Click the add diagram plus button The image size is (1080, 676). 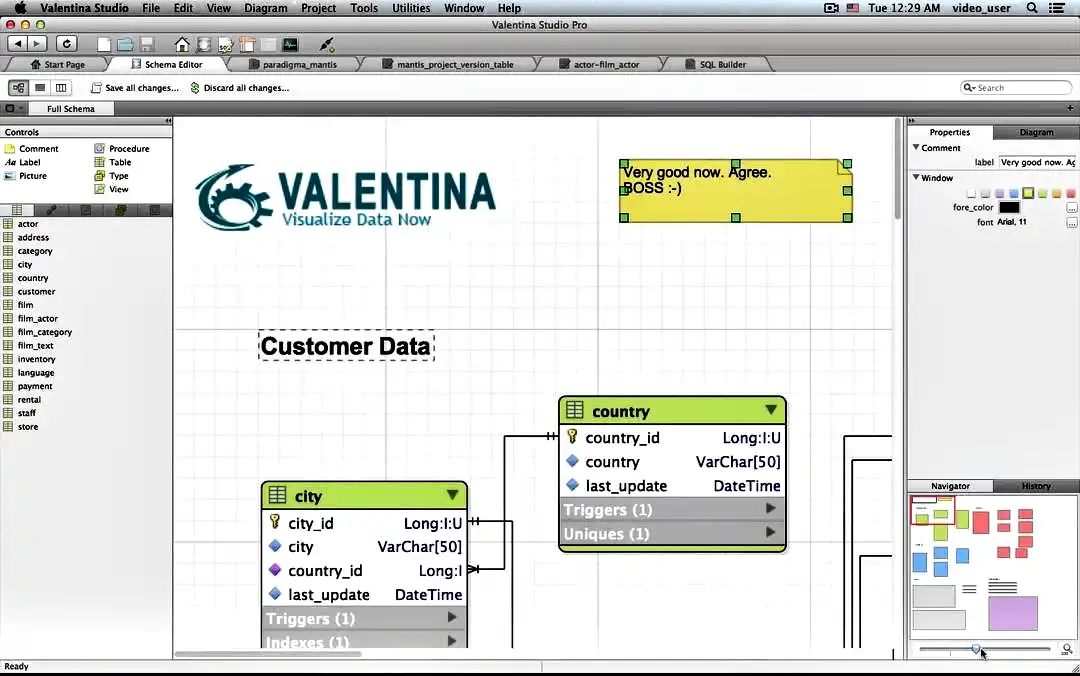[x=1070, y=108]
